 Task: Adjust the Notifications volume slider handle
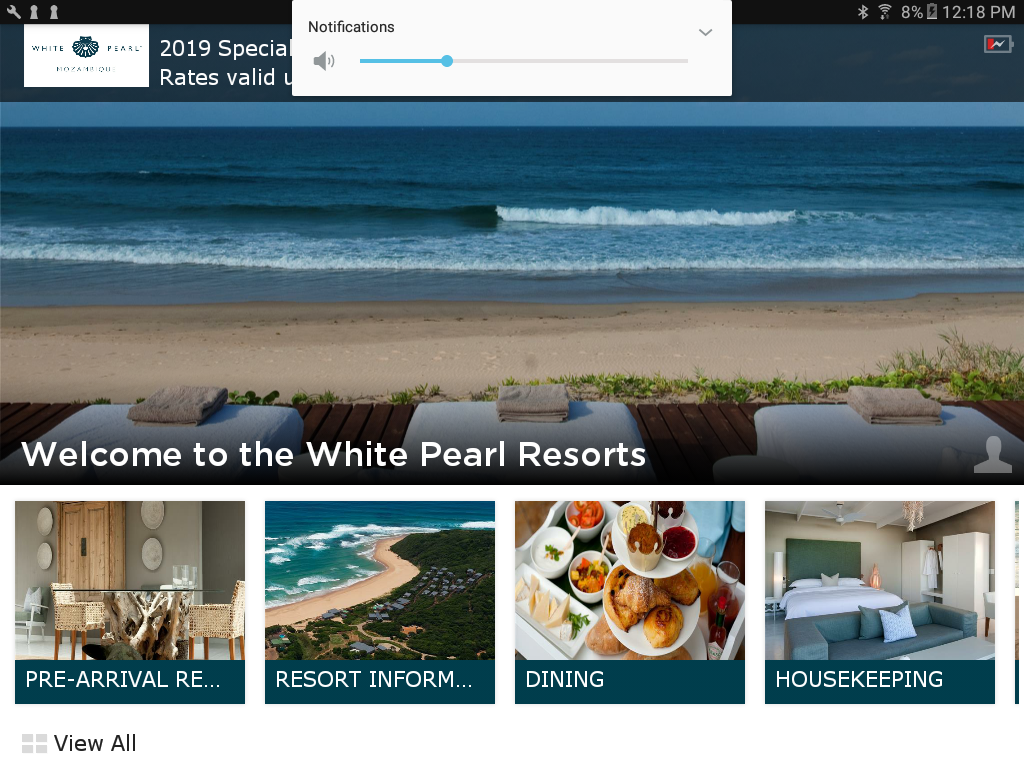pyautogui.click(x=447, y=61)
